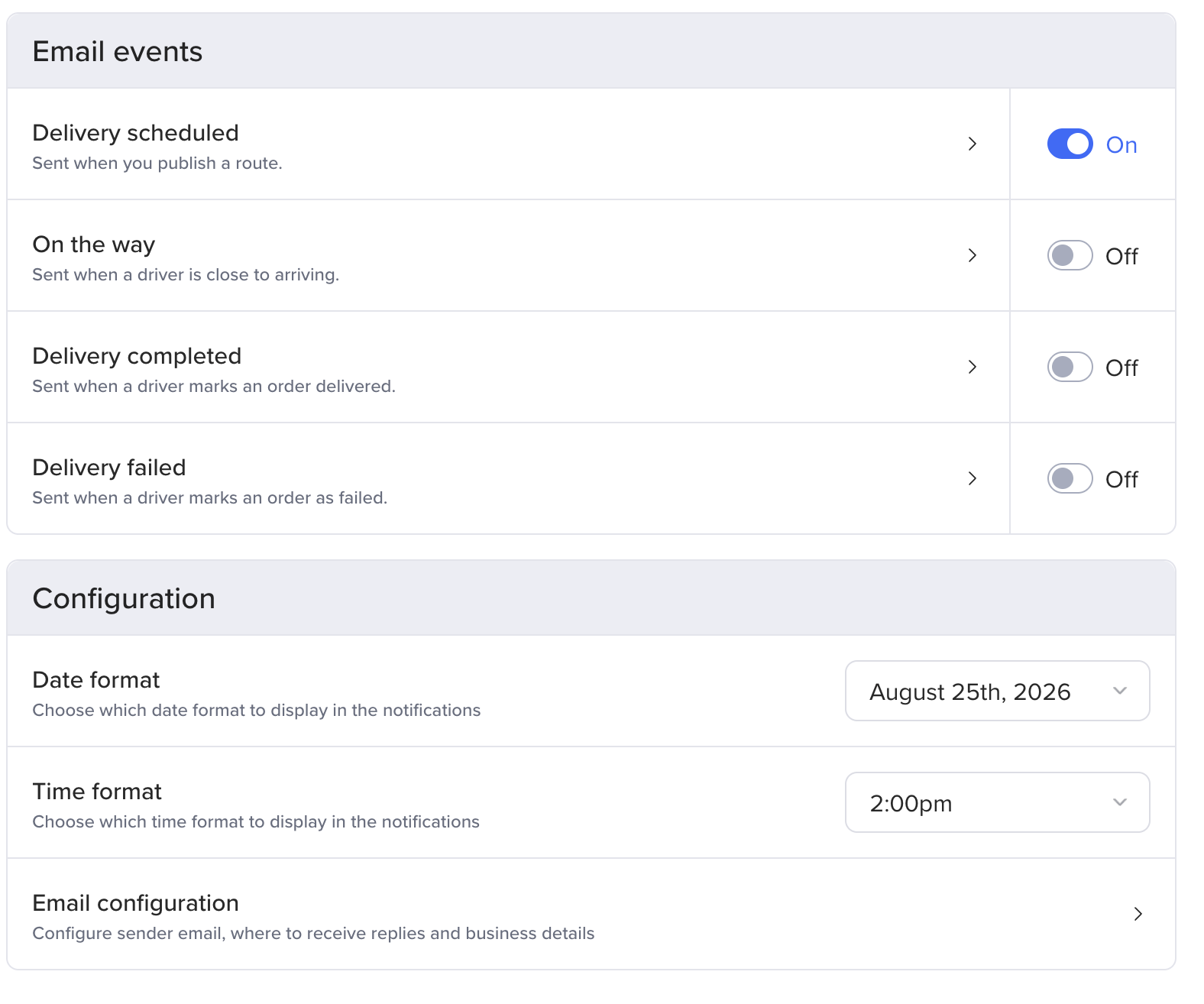Enable Delivery completed email toggle
Screen dimensions: 1204x1004
[x=1070, y=367]
